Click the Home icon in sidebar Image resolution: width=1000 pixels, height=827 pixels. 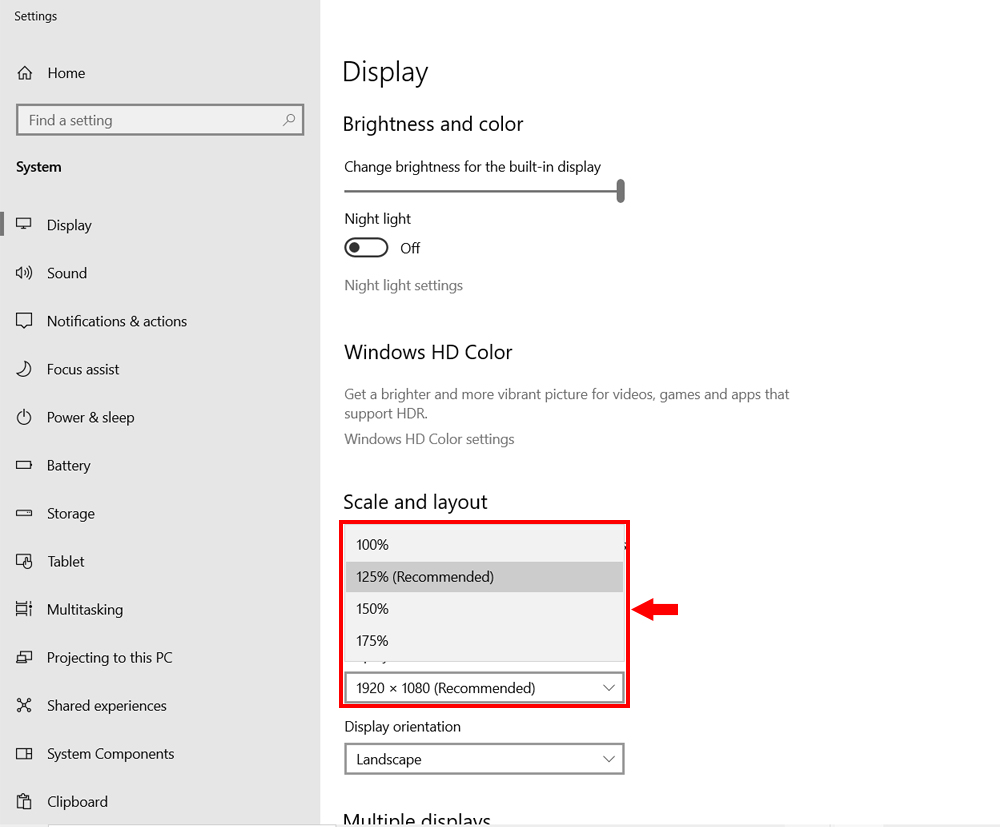(25, 73)
